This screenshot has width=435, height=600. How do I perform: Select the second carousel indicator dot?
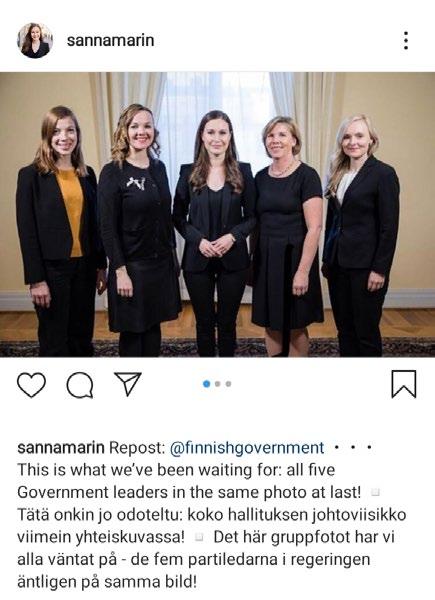[x=218, y=384]
